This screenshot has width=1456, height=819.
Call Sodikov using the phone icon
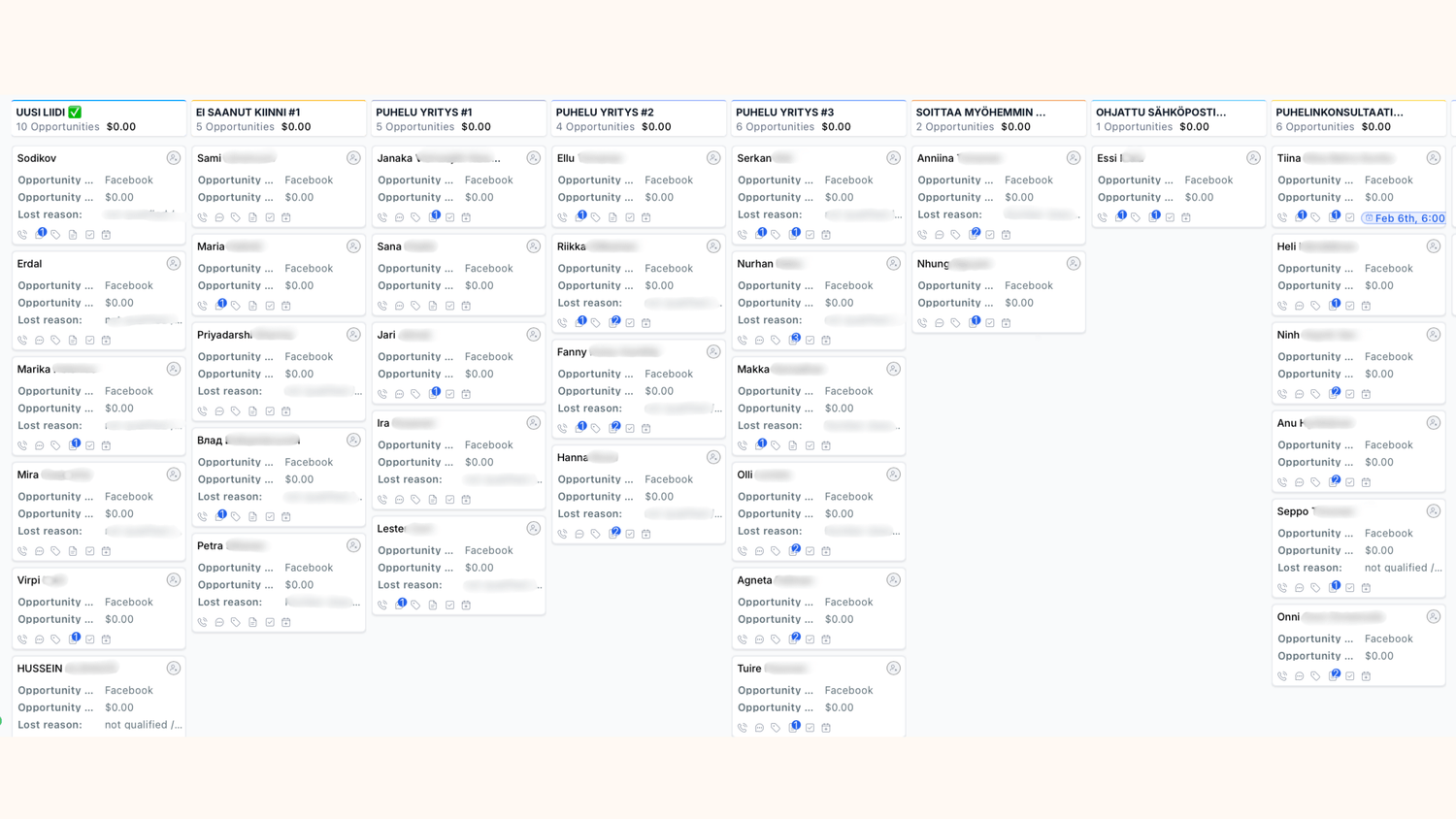[x=22, y=235]
